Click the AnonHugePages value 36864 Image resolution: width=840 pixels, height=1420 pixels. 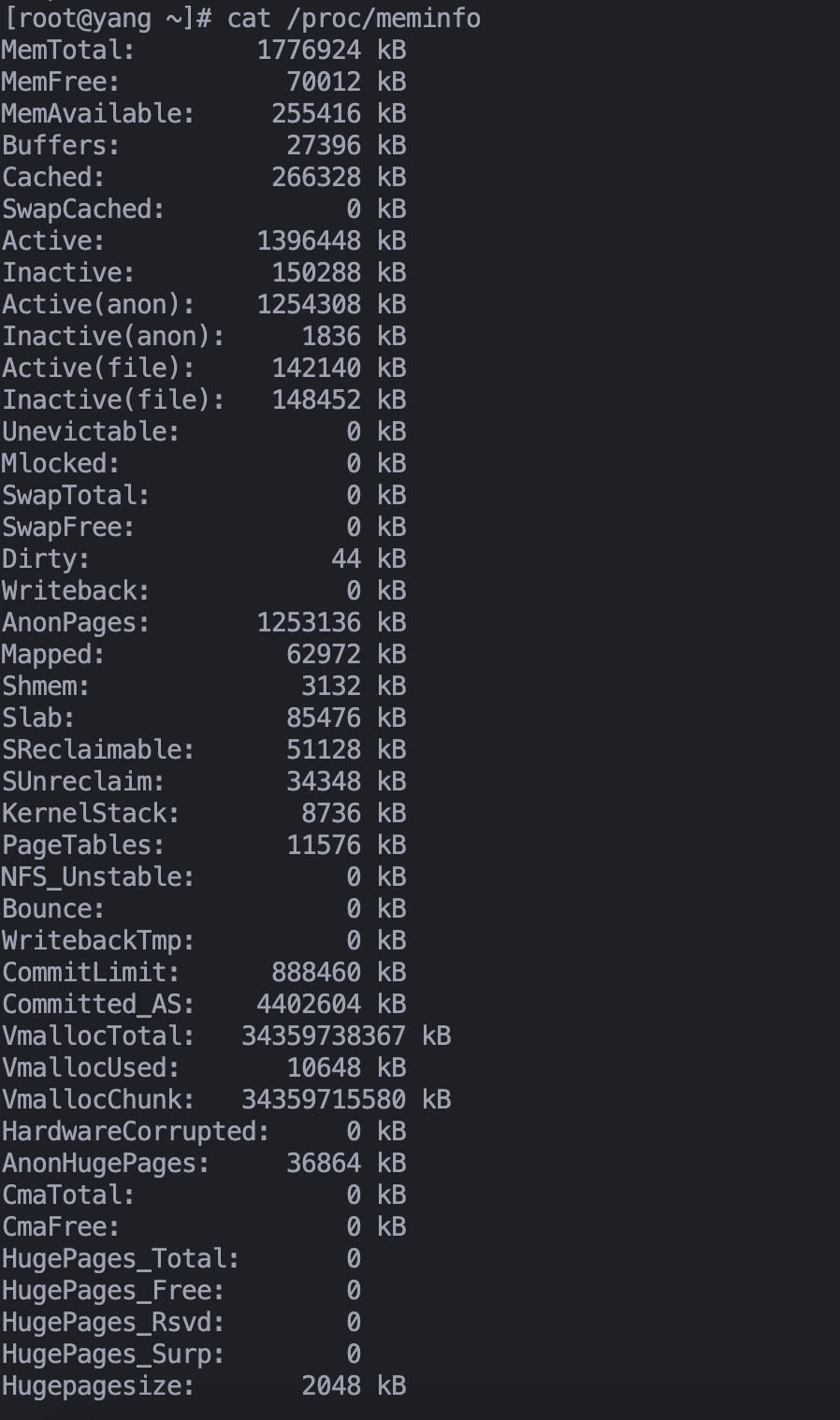(324, 1163)
